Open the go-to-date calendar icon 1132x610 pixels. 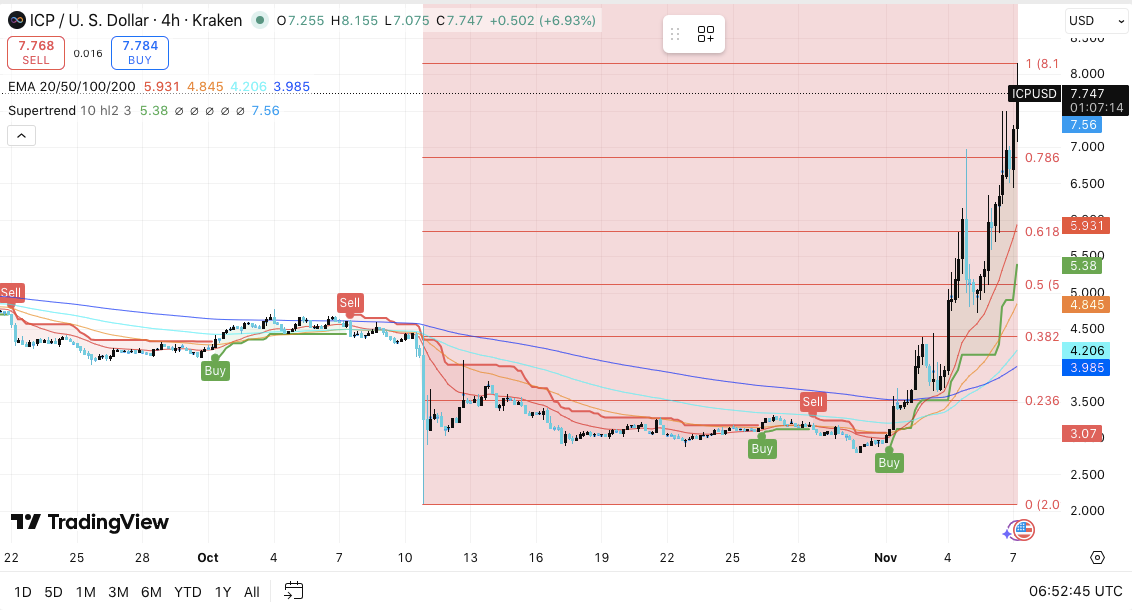pos(293,591)
